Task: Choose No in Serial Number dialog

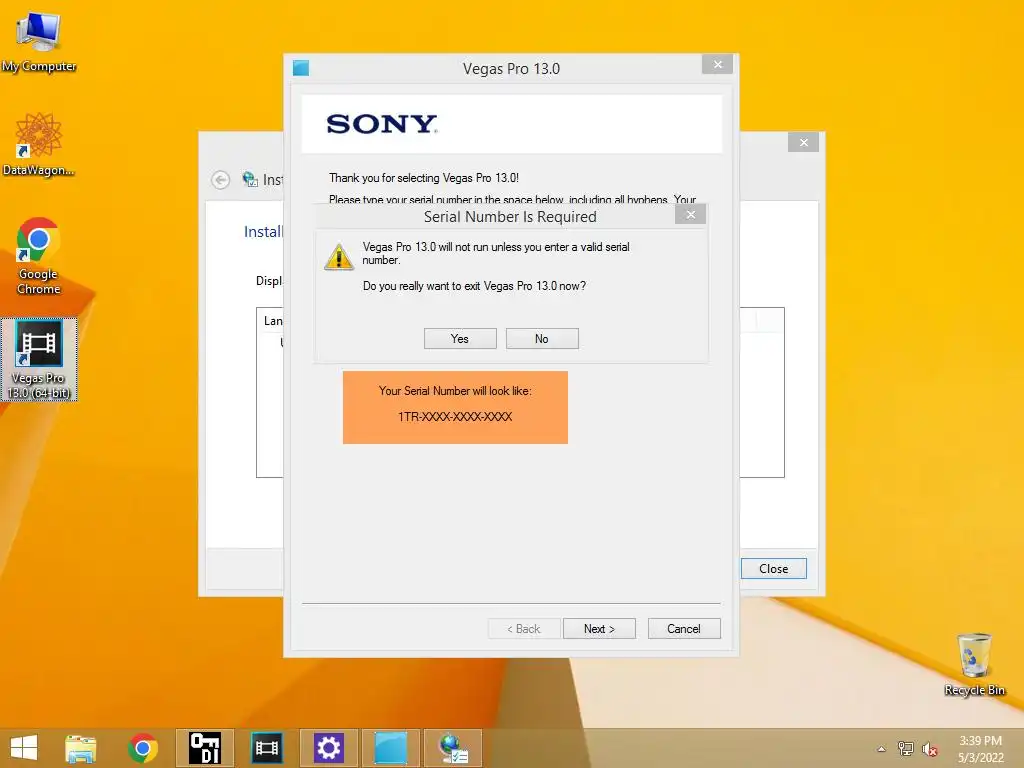Action: 541,338
